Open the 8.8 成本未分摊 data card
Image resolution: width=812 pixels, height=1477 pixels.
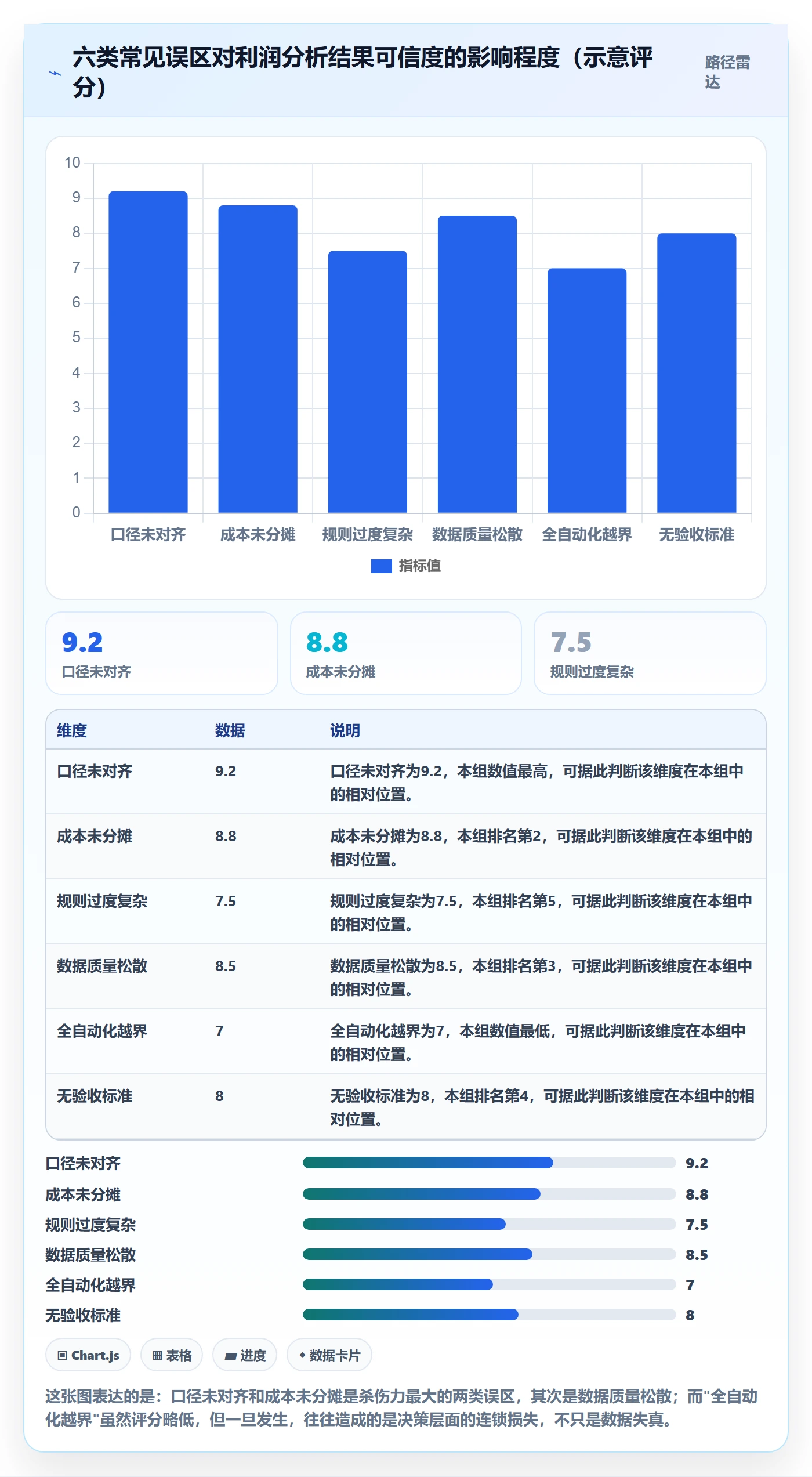click(406, 653)
